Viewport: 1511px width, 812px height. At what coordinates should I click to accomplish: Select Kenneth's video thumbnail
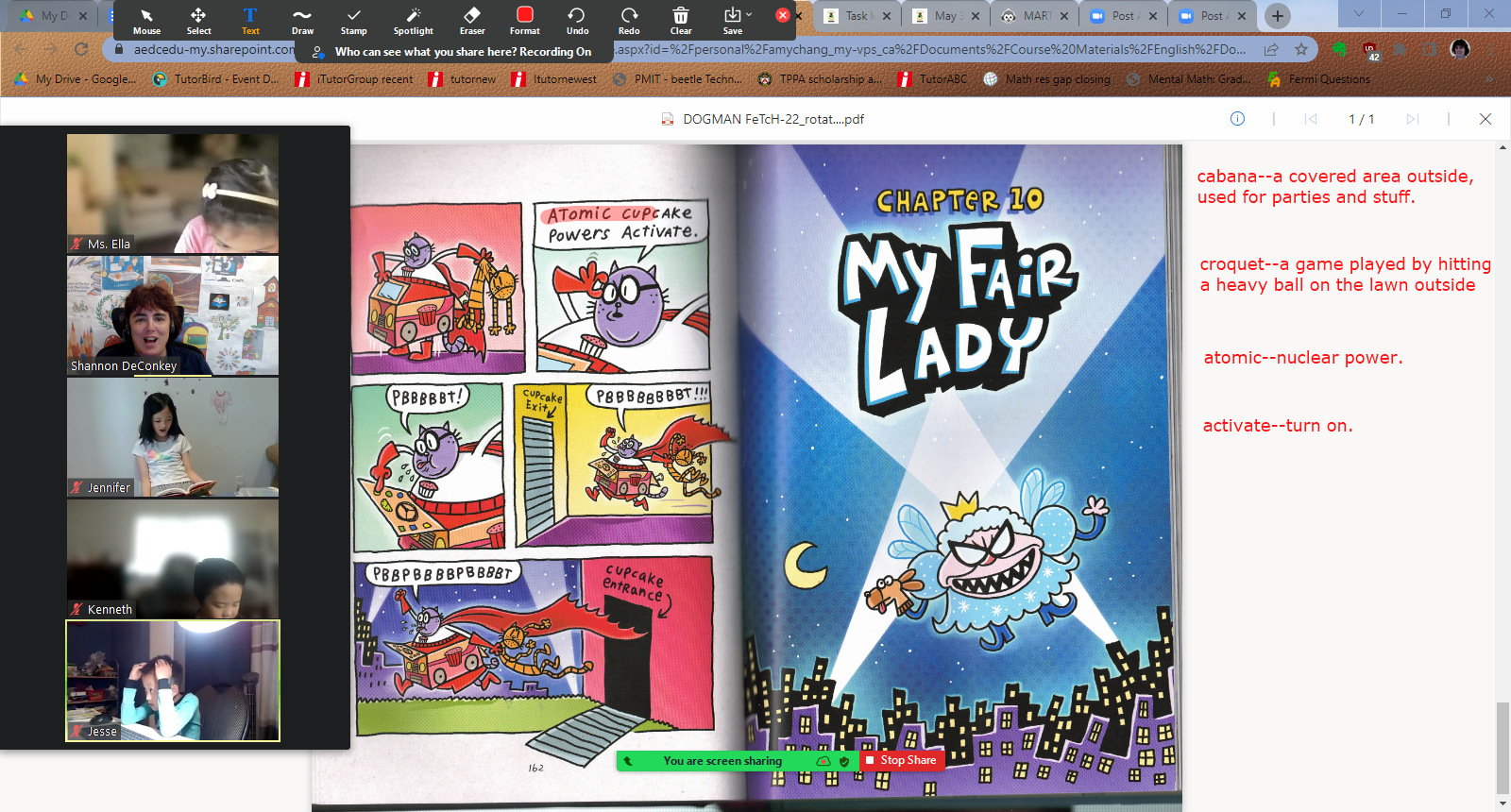(173, 559)
